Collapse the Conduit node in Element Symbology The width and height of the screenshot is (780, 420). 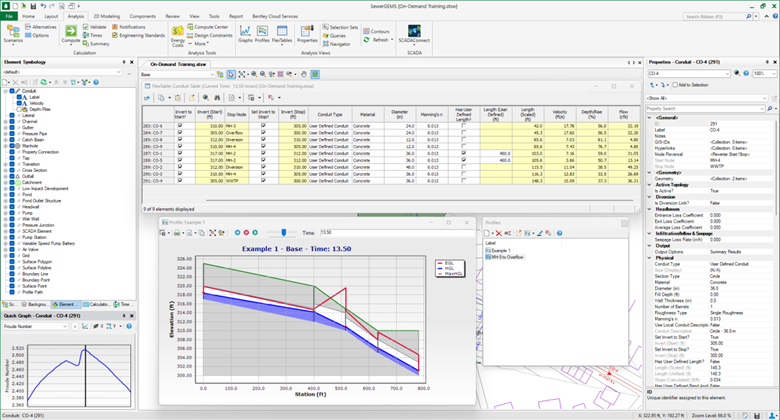tap(6, 91)
